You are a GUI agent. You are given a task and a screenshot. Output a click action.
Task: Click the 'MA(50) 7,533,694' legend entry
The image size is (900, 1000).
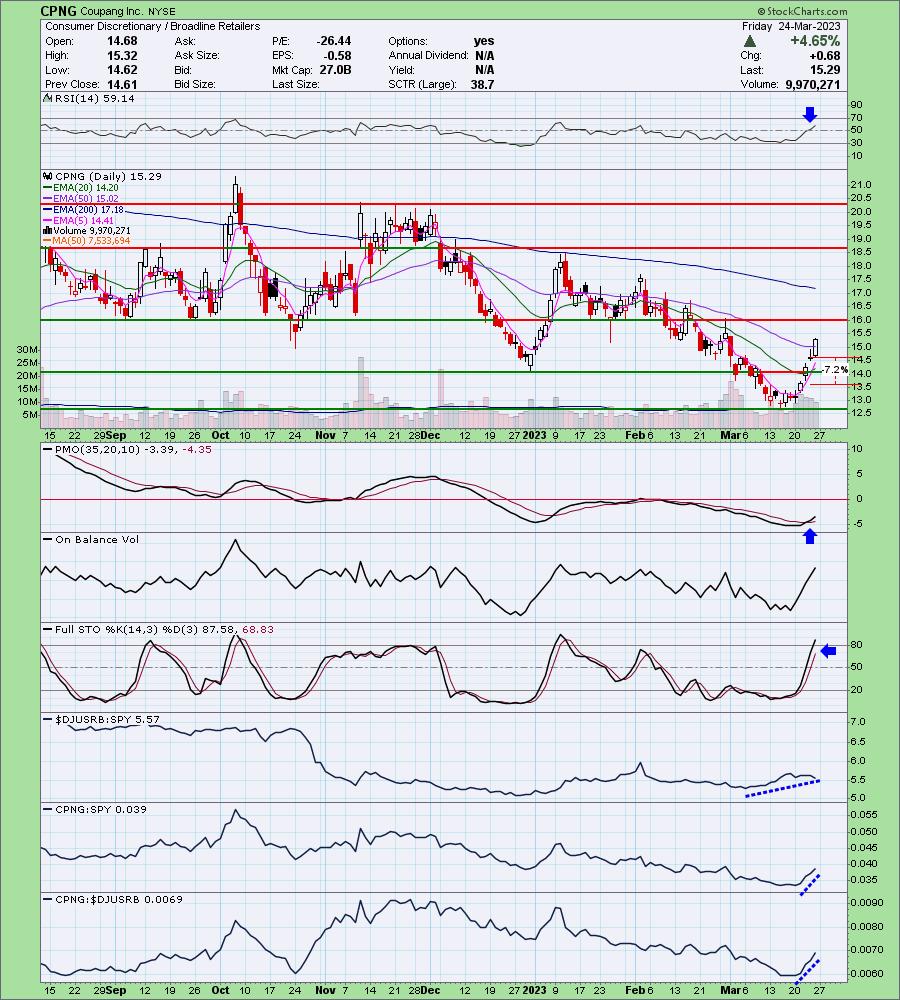[x=91, y=240]
